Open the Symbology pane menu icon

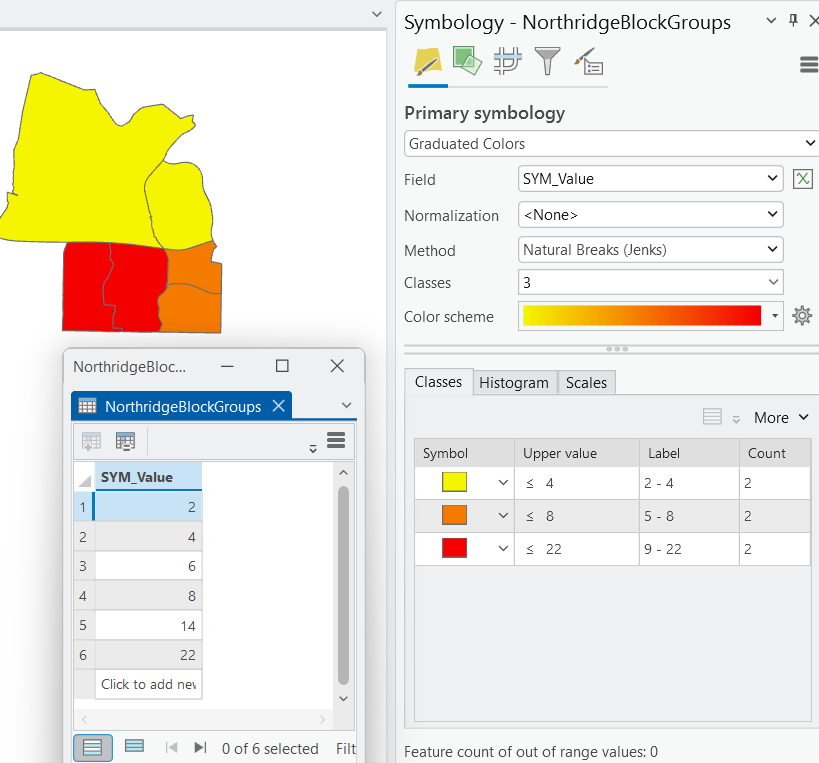(807, 63)
